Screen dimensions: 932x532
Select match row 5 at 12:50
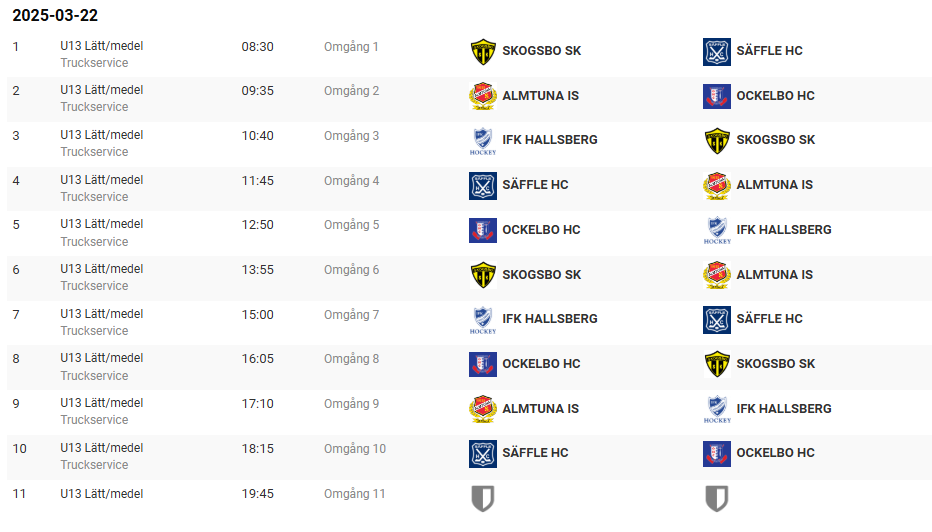pos(469,233)
